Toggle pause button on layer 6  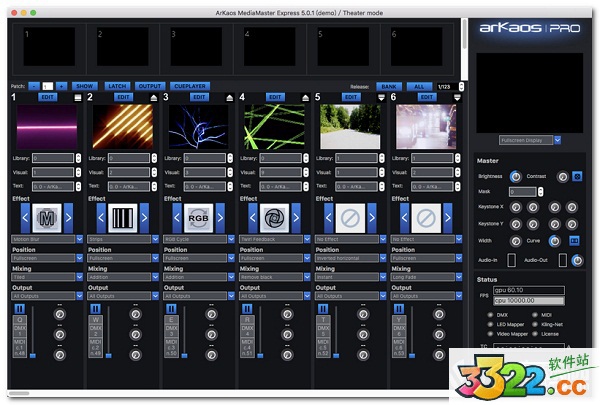(399, 309)
